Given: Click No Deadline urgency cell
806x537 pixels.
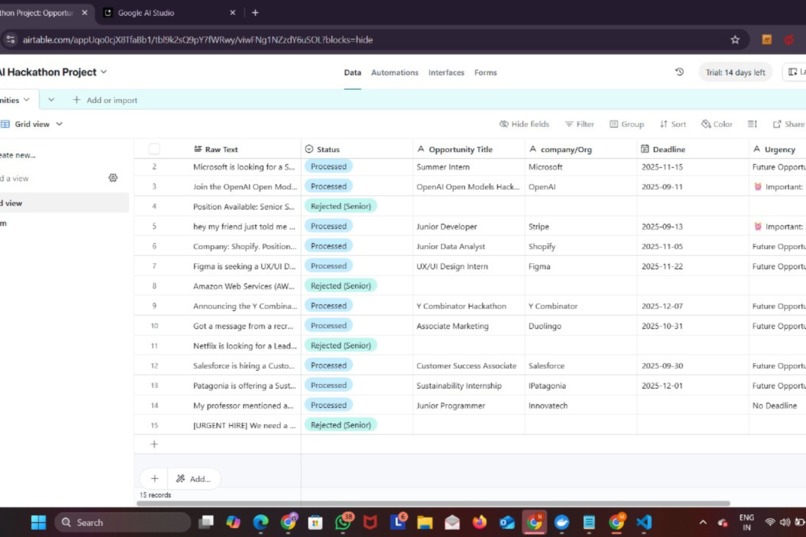Looking at the screenshot, I should (x=778, y=405).
